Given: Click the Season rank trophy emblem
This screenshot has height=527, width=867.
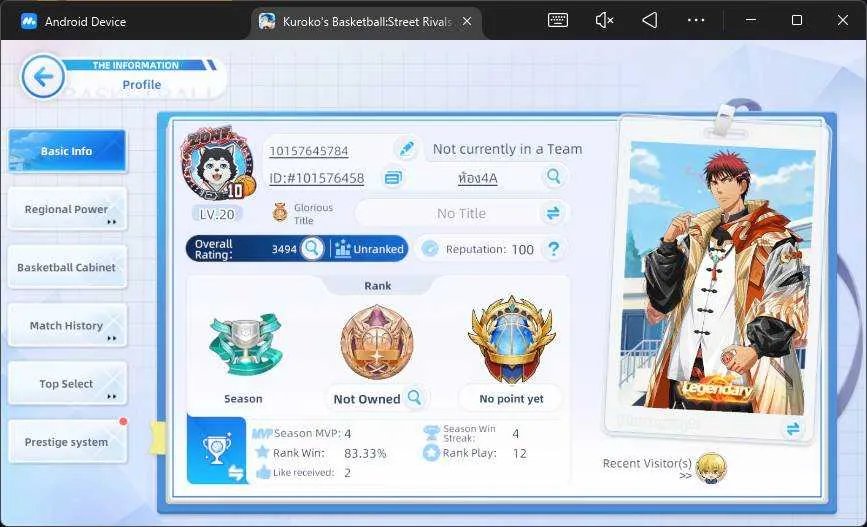Looking at the screenshot, I should [x=246, y=346].
